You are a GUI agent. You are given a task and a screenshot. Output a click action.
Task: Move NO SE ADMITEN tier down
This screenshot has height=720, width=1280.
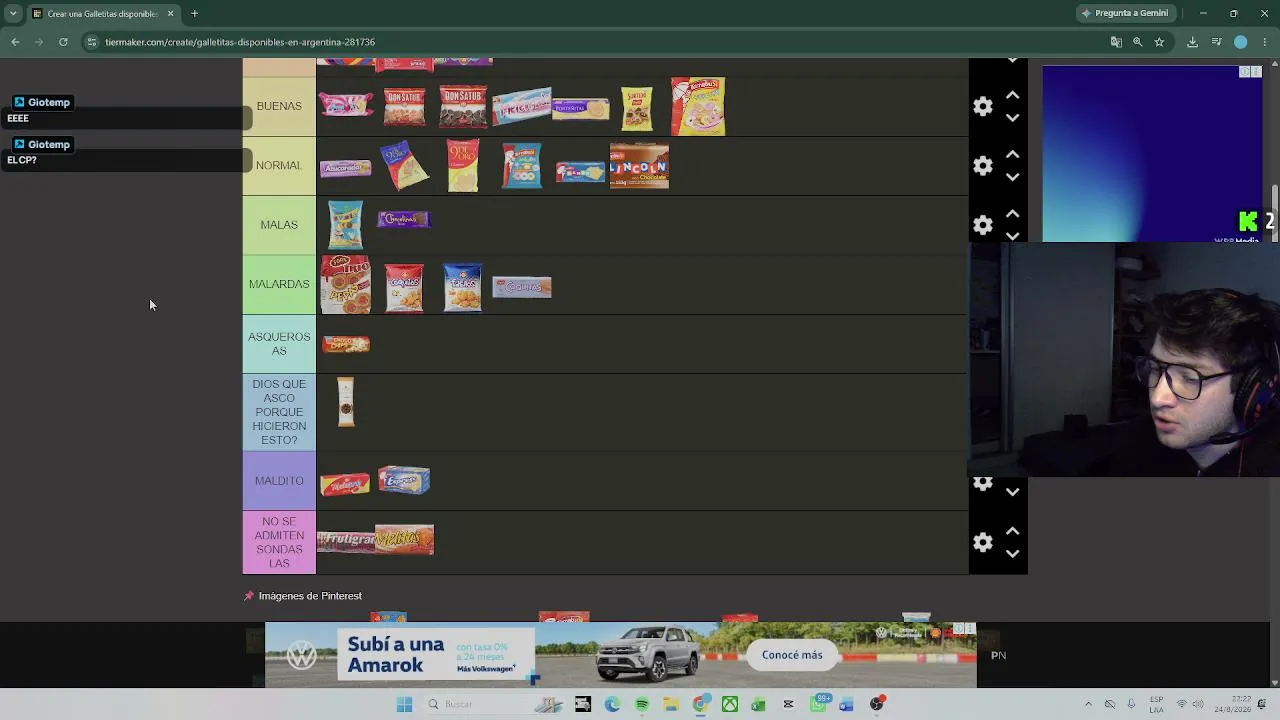[x=1012, y=553]
